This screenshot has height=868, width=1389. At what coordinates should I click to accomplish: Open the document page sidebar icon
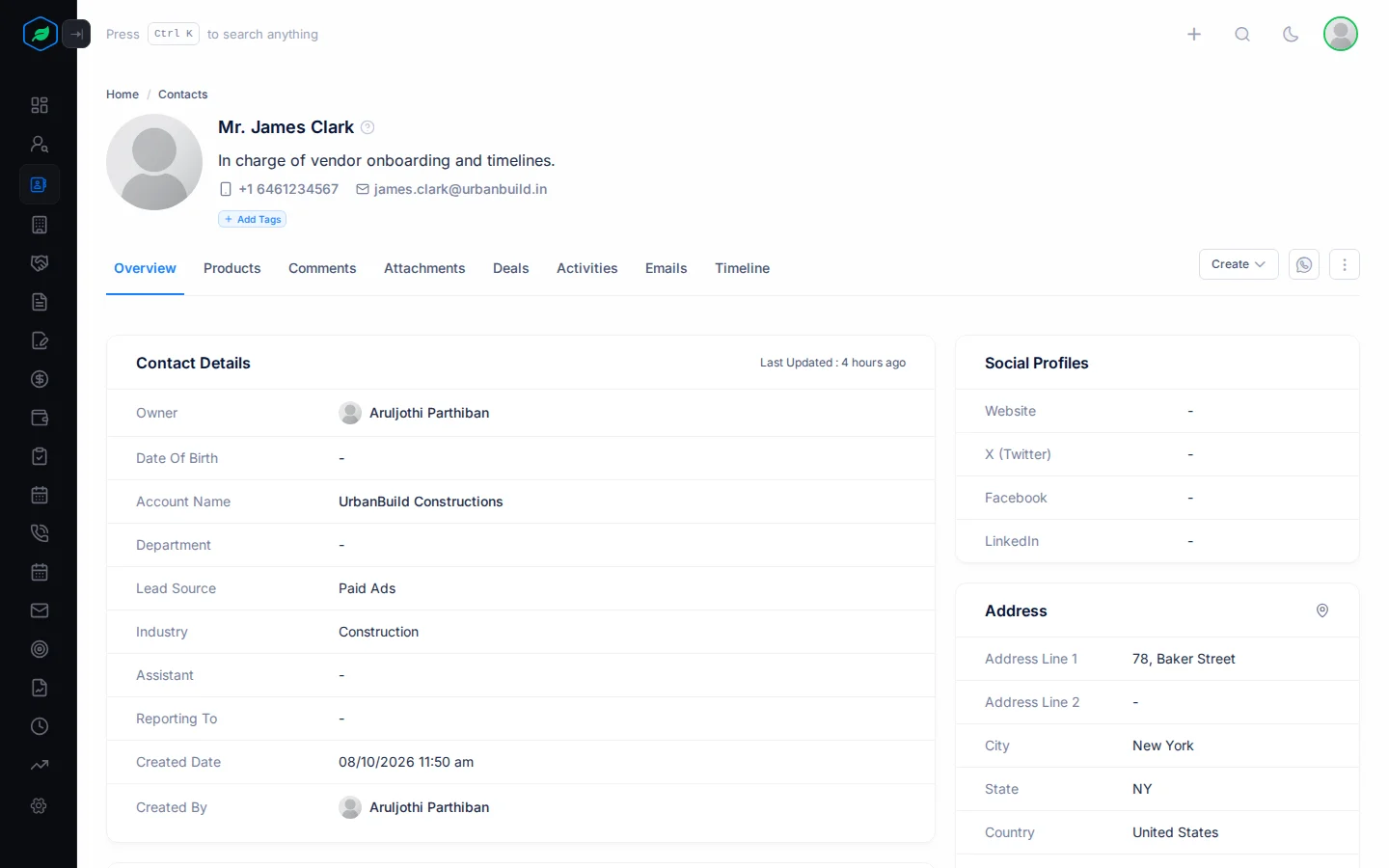(x=40, y=302)
